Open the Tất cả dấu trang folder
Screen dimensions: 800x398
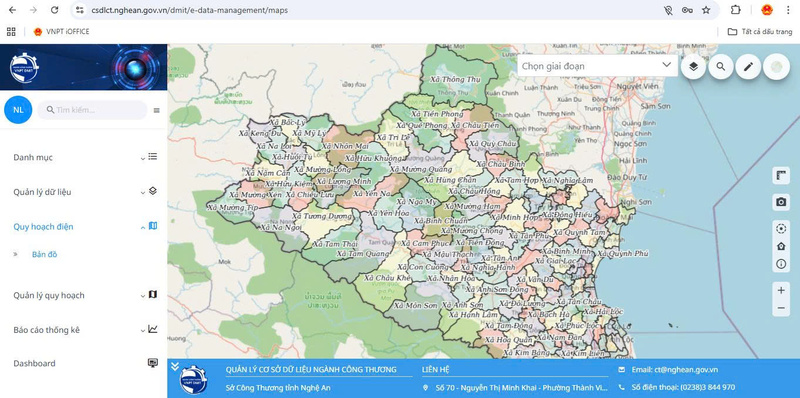(760, 32)
